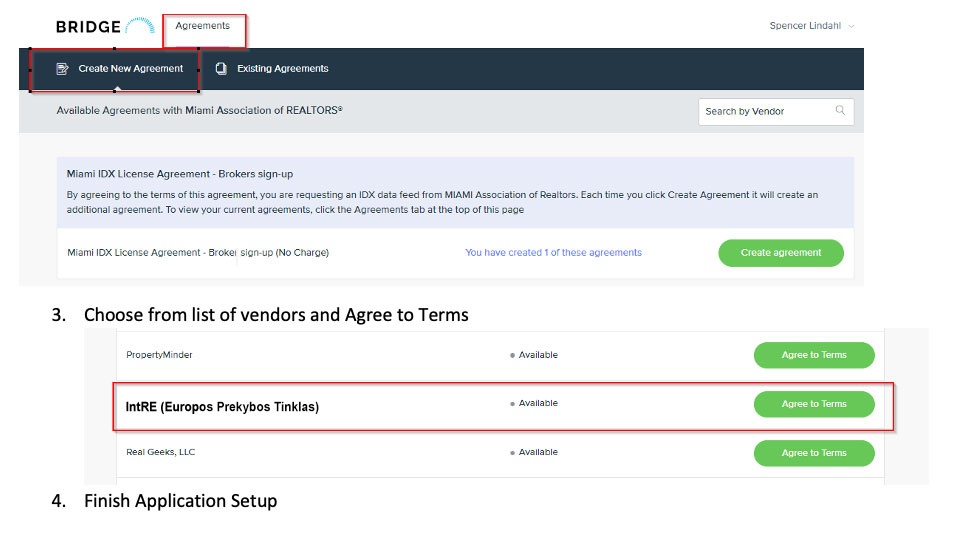Viewport: 959px width, 553px height.
Task: Select the PropertyMinder vendor name
Action: tap(159, 355)
